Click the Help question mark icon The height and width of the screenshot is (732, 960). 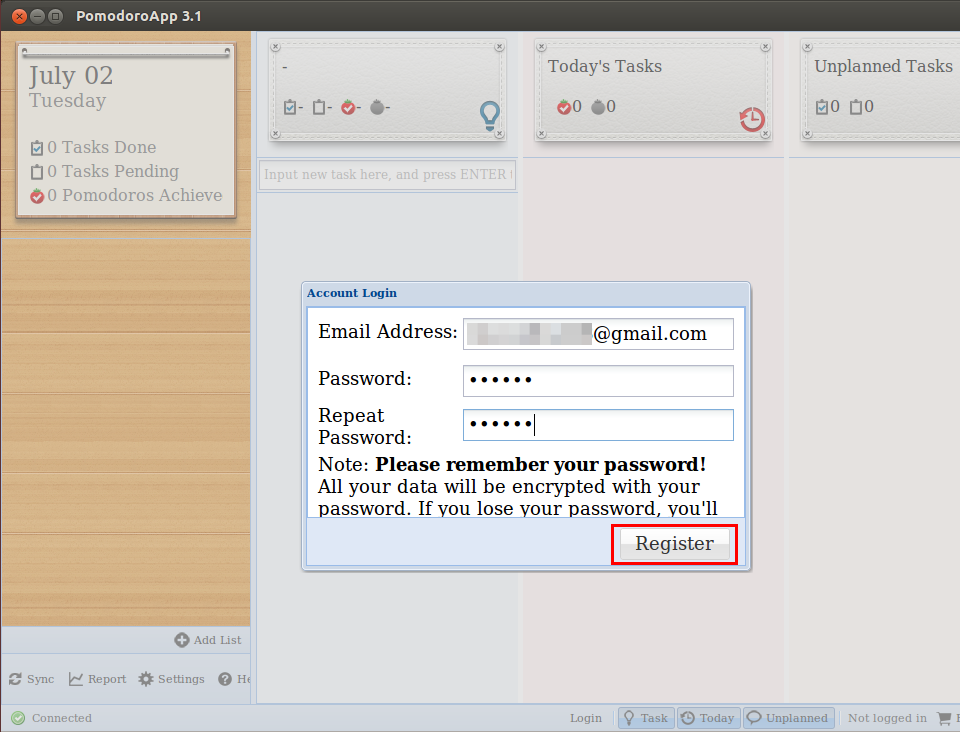(x=225, y=679)
